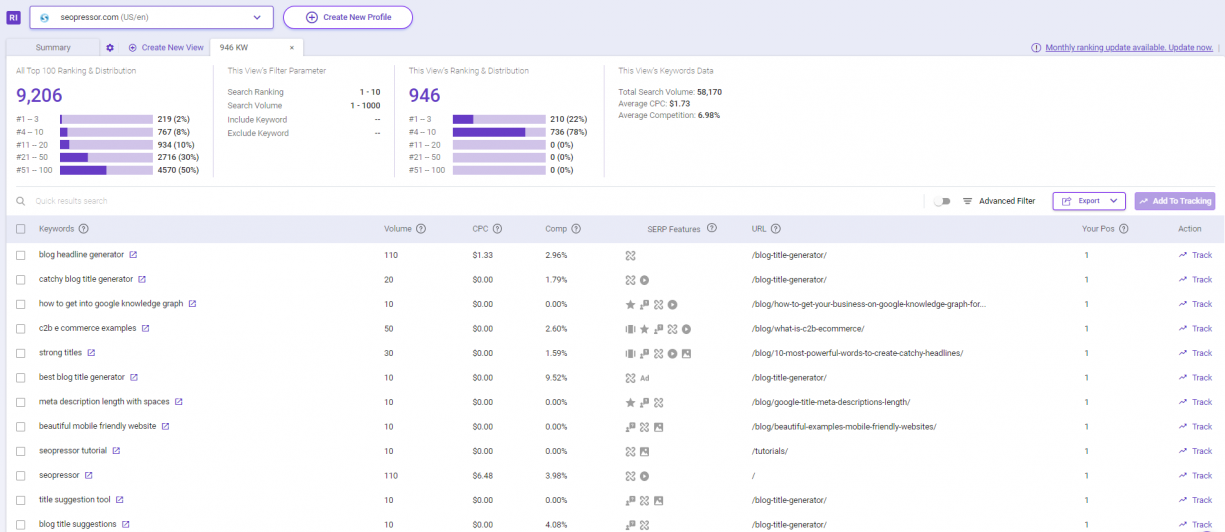Tick the select-all checkbox in the table header
This screenshot has height=532, width=1225.
pyautogui.click(x=21, y=229)
